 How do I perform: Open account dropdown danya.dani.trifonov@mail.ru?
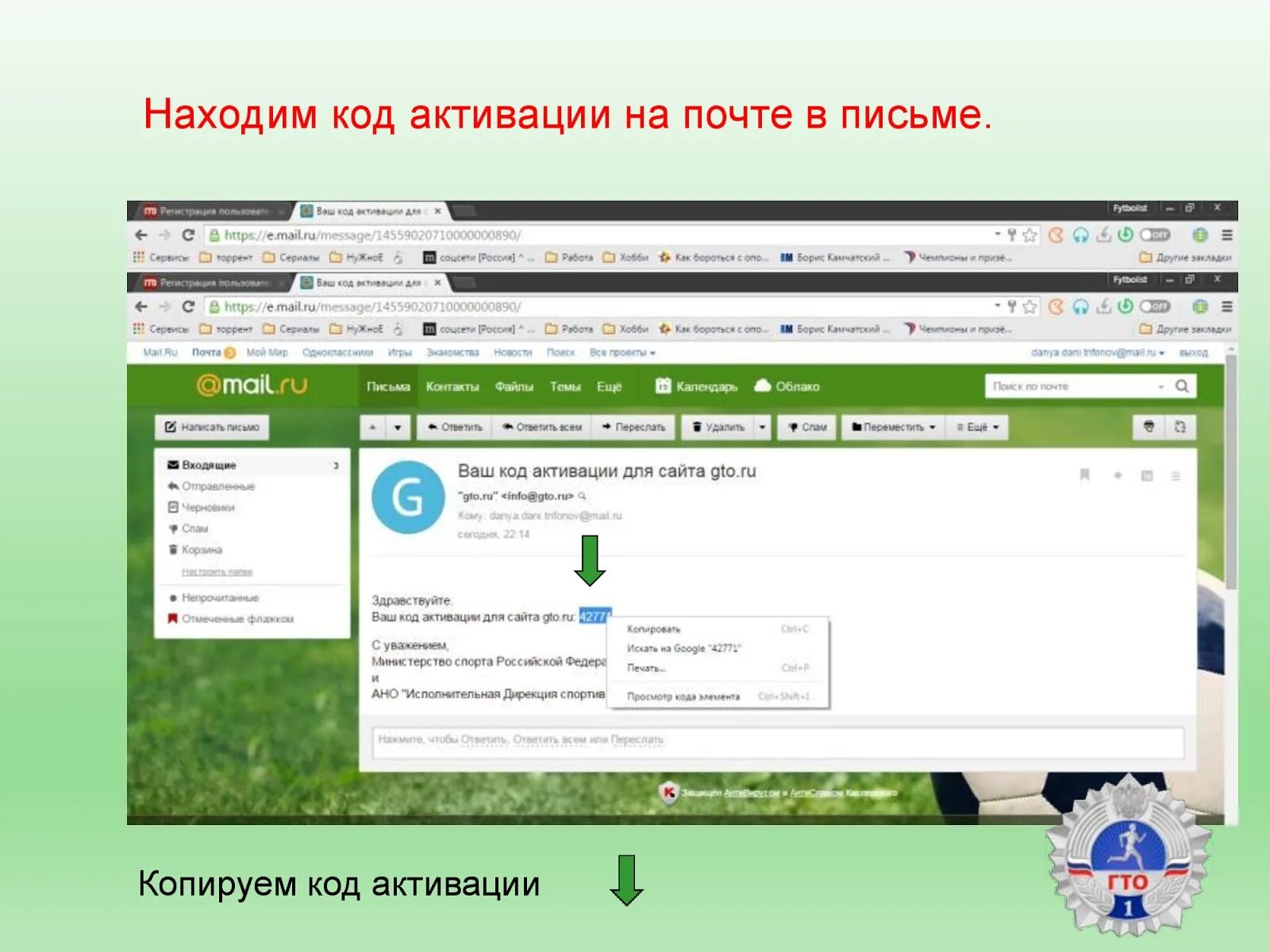click(1098, 352)
